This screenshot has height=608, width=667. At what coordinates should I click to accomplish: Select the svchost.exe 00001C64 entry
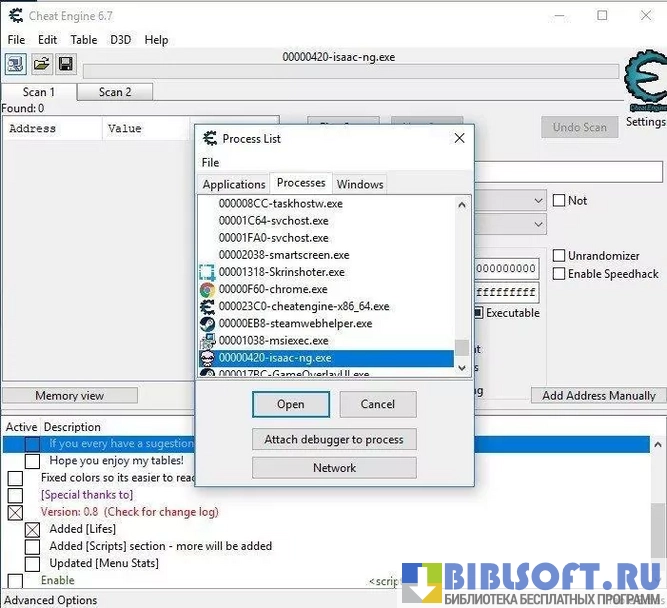click(273, 221)
